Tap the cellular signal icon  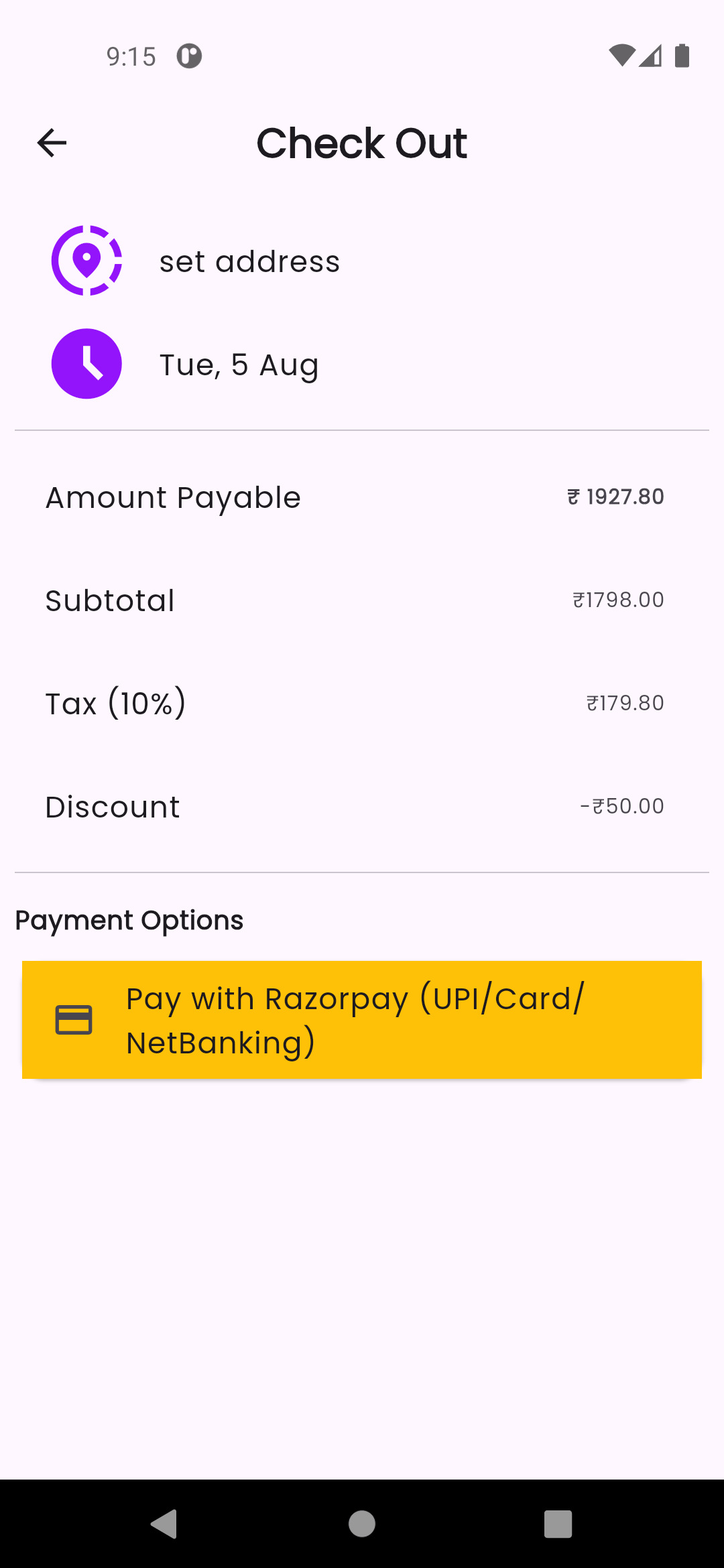(650, 56)
